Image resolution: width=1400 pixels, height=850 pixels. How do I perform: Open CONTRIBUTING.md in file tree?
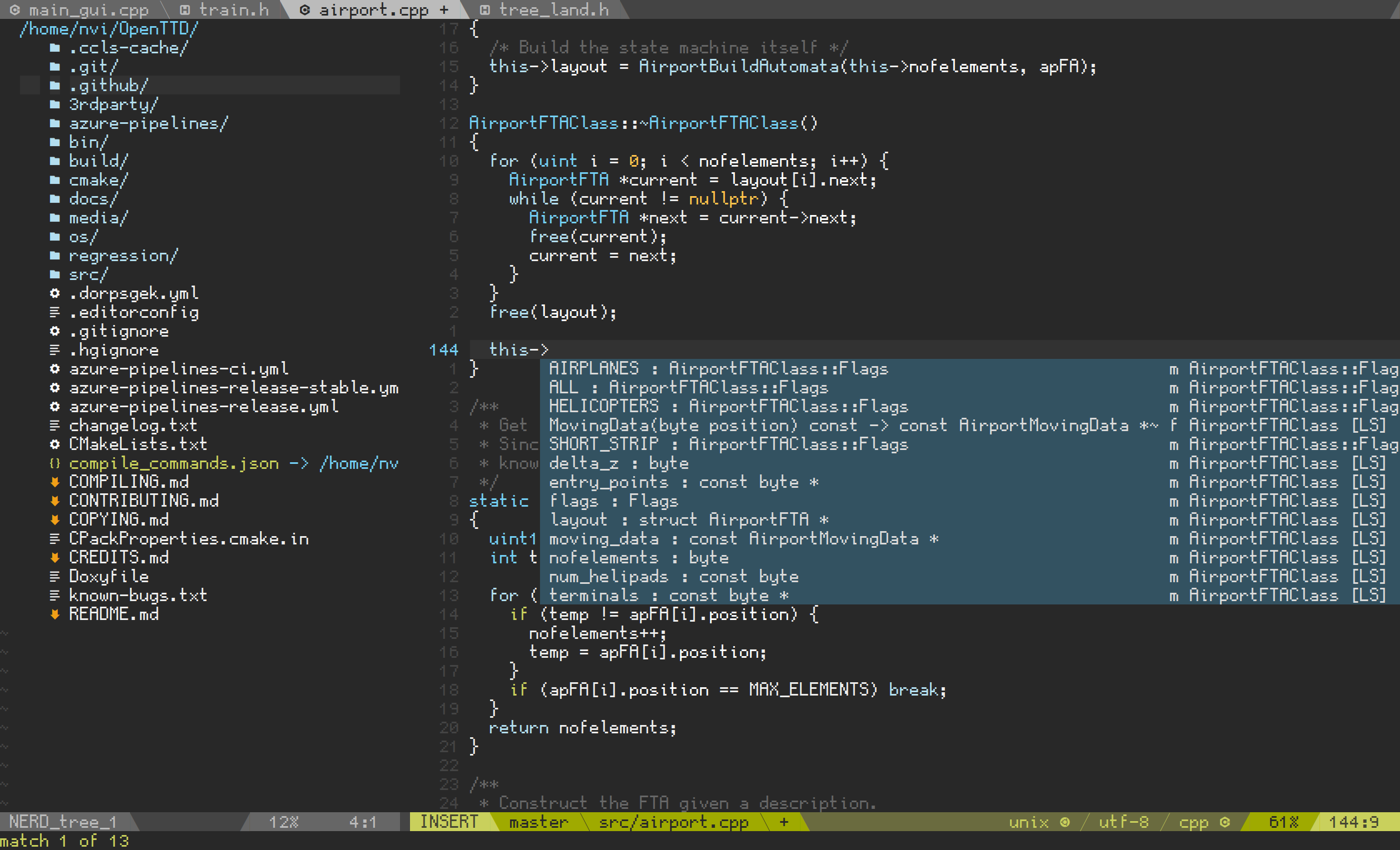pos(143,501)
